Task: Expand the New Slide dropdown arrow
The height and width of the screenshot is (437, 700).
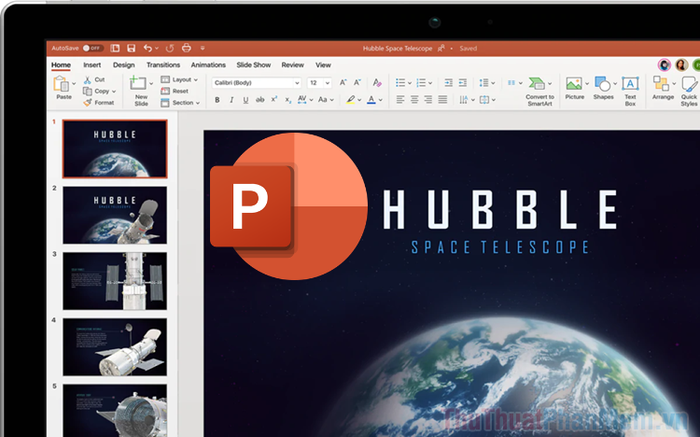Action: click(x=151, y=83)
